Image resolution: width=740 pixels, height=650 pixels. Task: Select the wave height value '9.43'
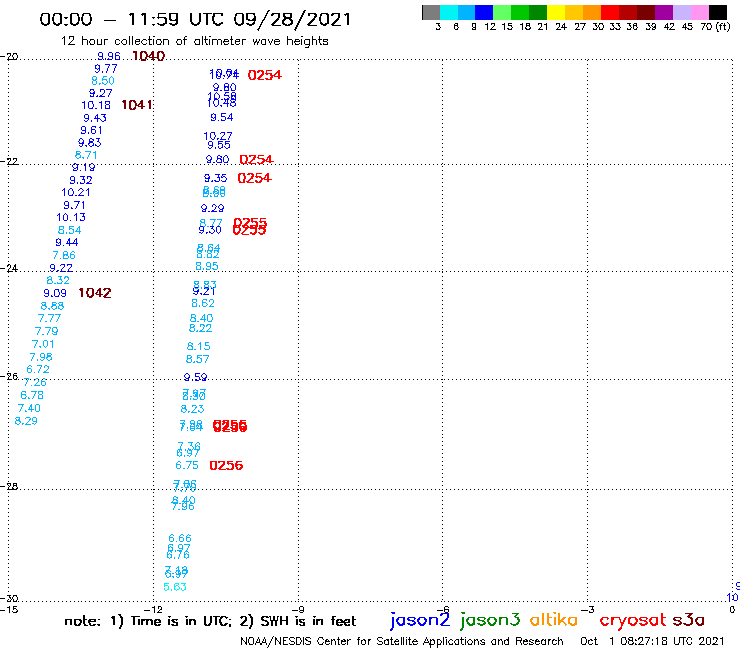(95, 118)
